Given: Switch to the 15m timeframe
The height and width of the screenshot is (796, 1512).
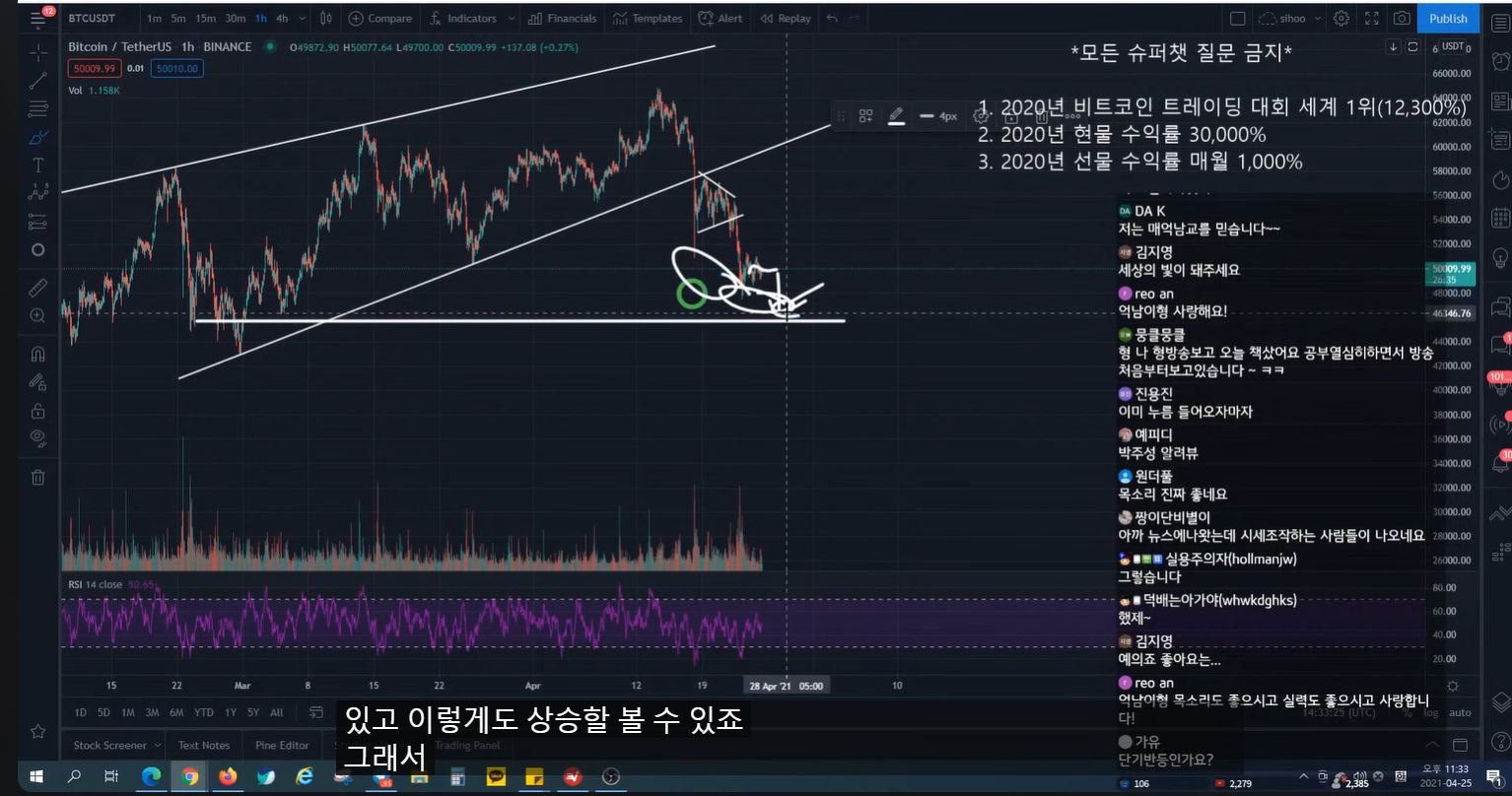Looking at the screenshot, I should point(205,18).
